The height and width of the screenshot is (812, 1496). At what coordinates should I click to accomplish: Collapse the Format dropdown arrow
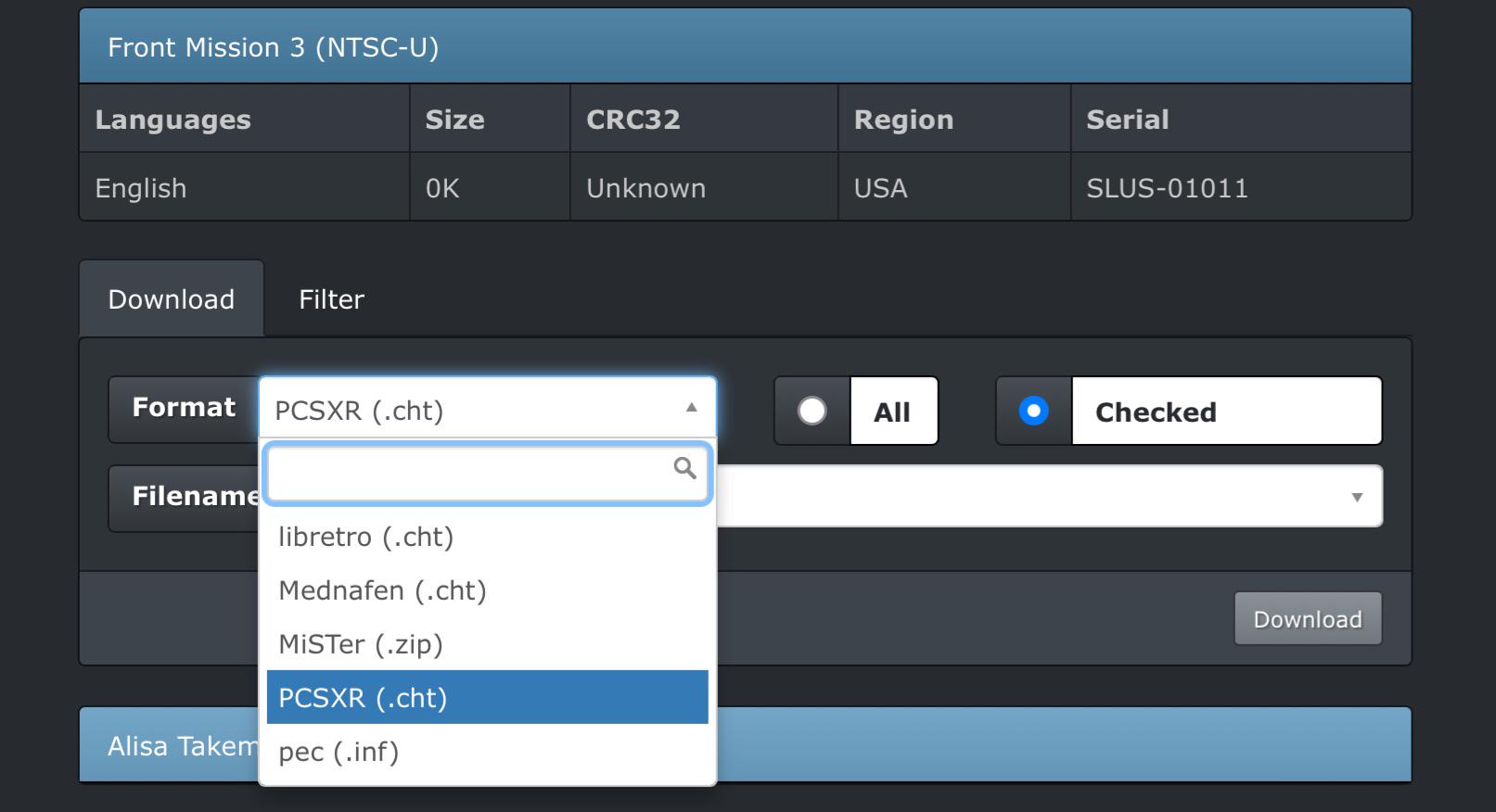click(691, 408)
